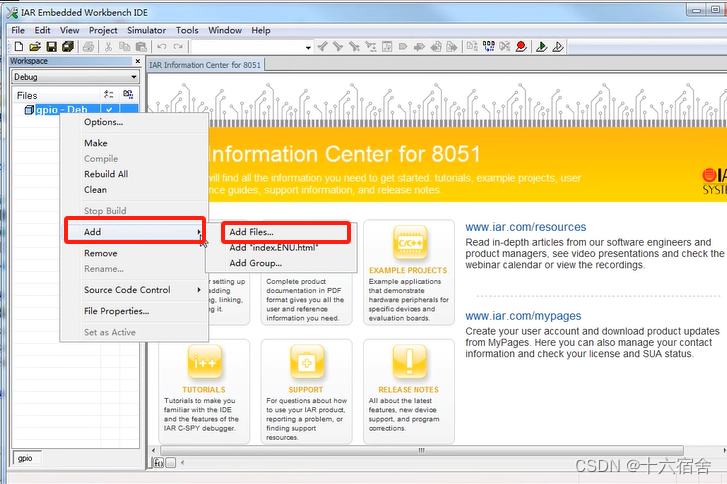
Task: Open the Help menu
Action: coord(261,30)
